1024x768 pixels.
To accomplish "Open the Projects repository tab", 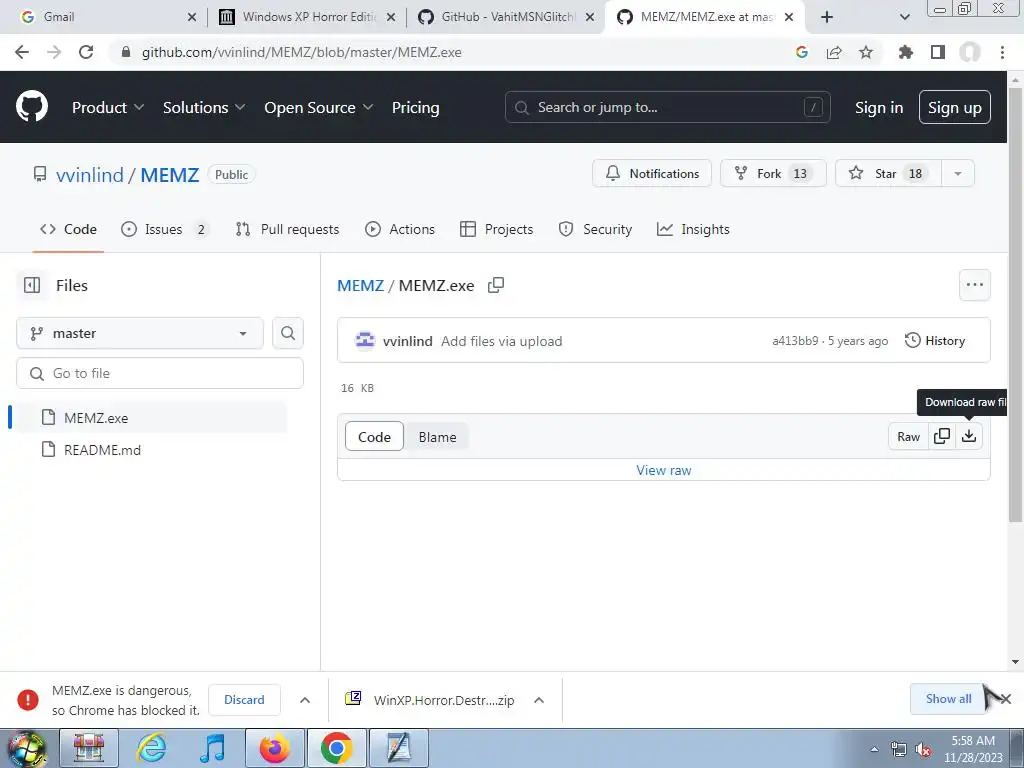I will [x=496, y=229].
